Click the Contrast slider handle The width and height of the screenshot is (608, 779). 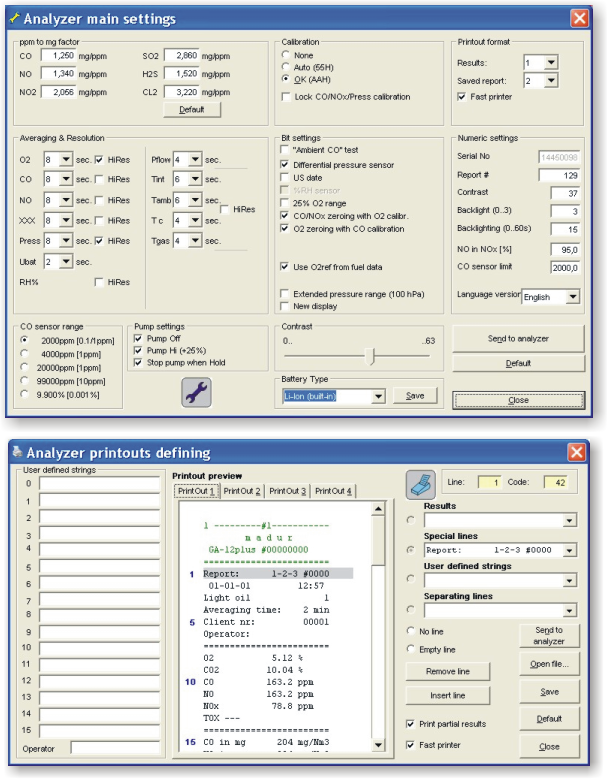click(x=370, y=356)
